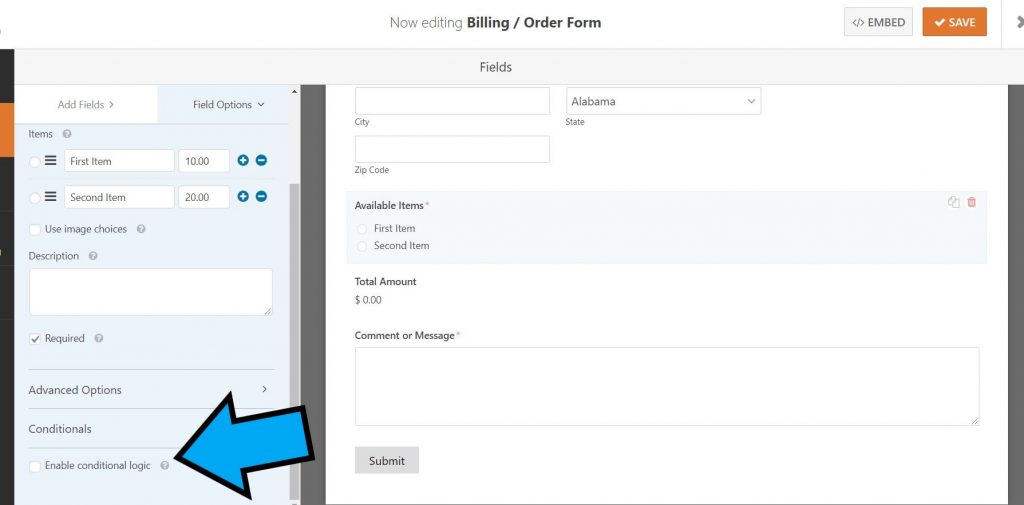Open the Items help tooltip icon
The height and width of the screenshot is (505, 1024).
point(67,134)
